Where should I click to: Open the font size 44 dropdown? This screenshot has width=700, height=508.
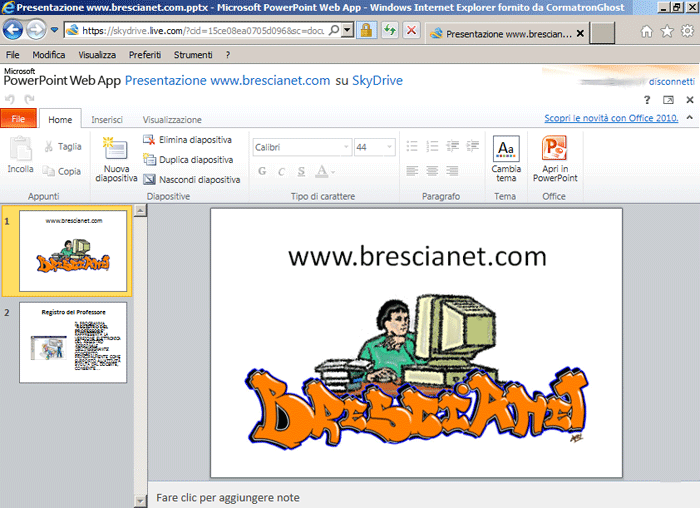(389, 147)
